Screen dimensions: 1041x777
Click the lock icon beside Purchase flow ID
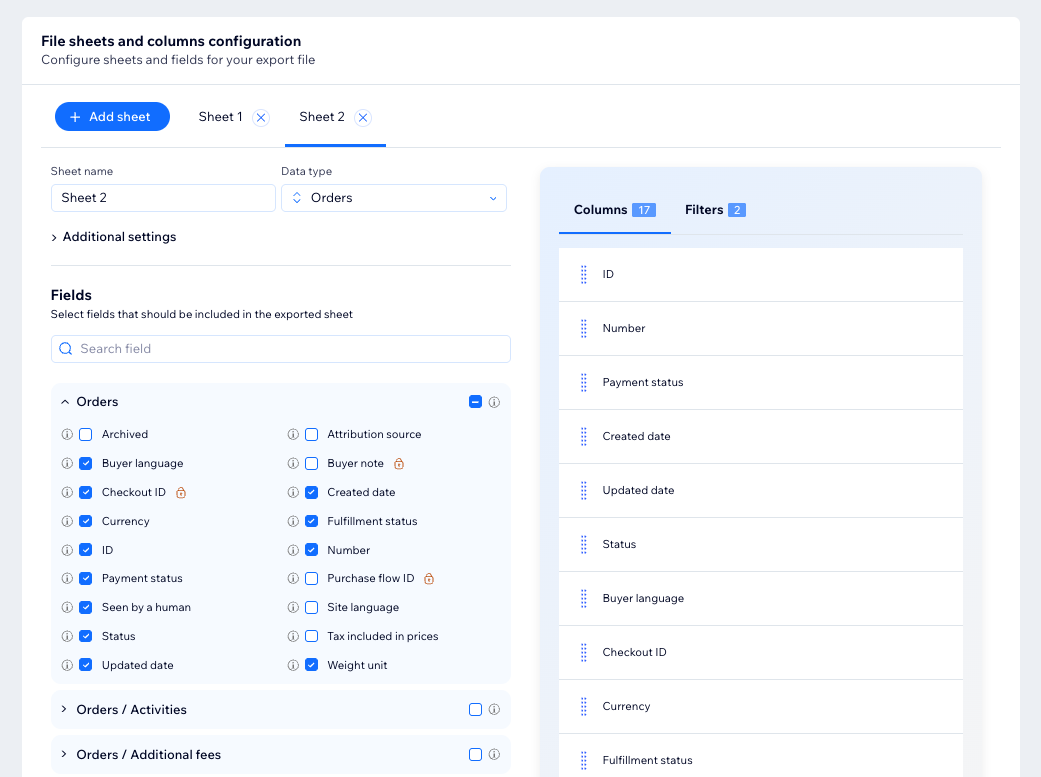(429, 578)
